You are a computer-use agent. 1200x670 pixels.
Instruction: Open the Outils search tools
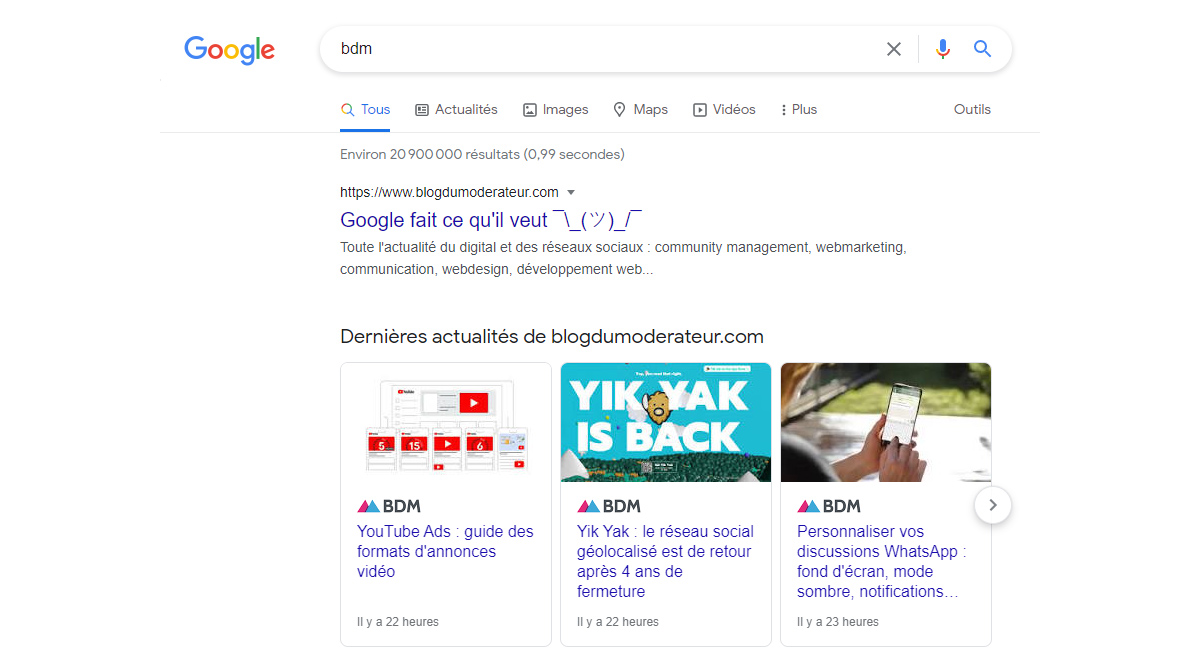(972, 110)
